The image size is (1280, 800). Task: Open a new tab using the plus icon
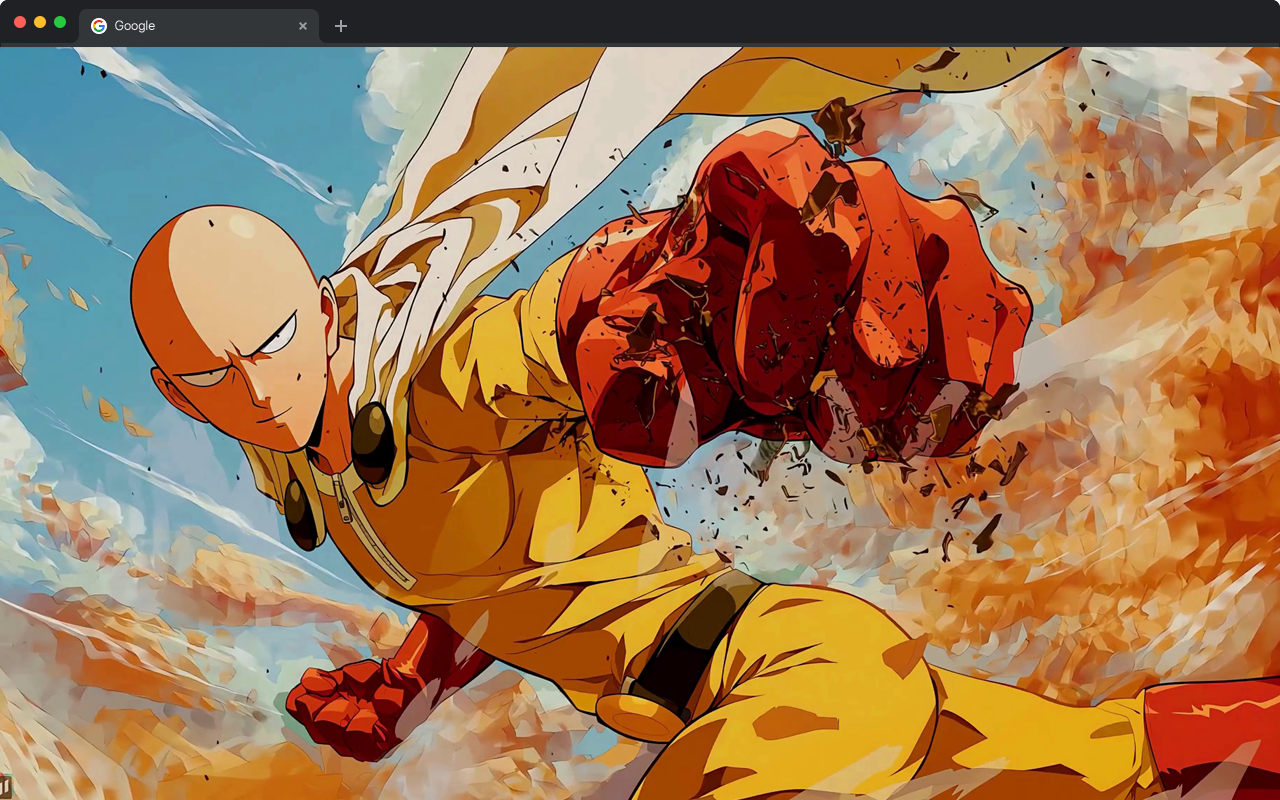pyautogui.click(x=340, y=26)
